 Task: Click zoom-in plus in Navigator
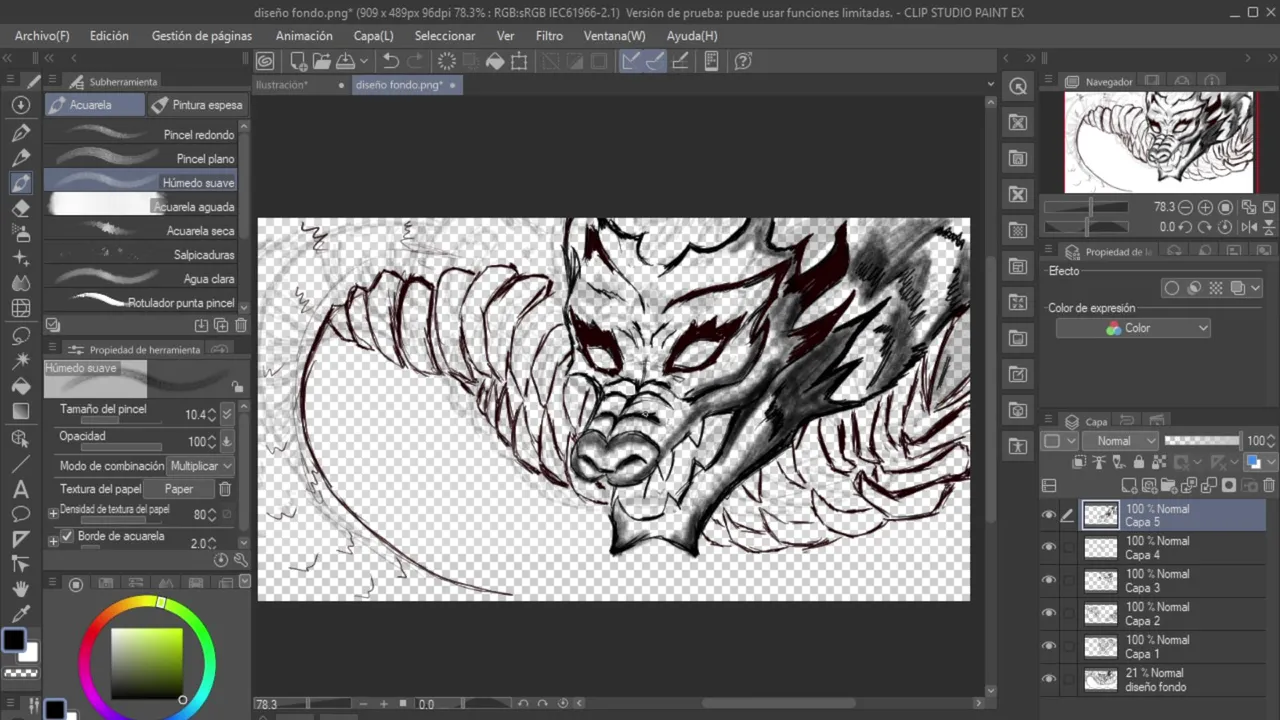point(1205,207)
